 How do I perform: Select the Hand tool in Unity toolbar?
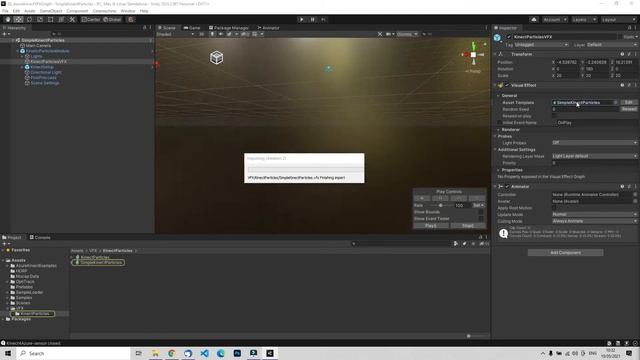click(x=8, y=20)
